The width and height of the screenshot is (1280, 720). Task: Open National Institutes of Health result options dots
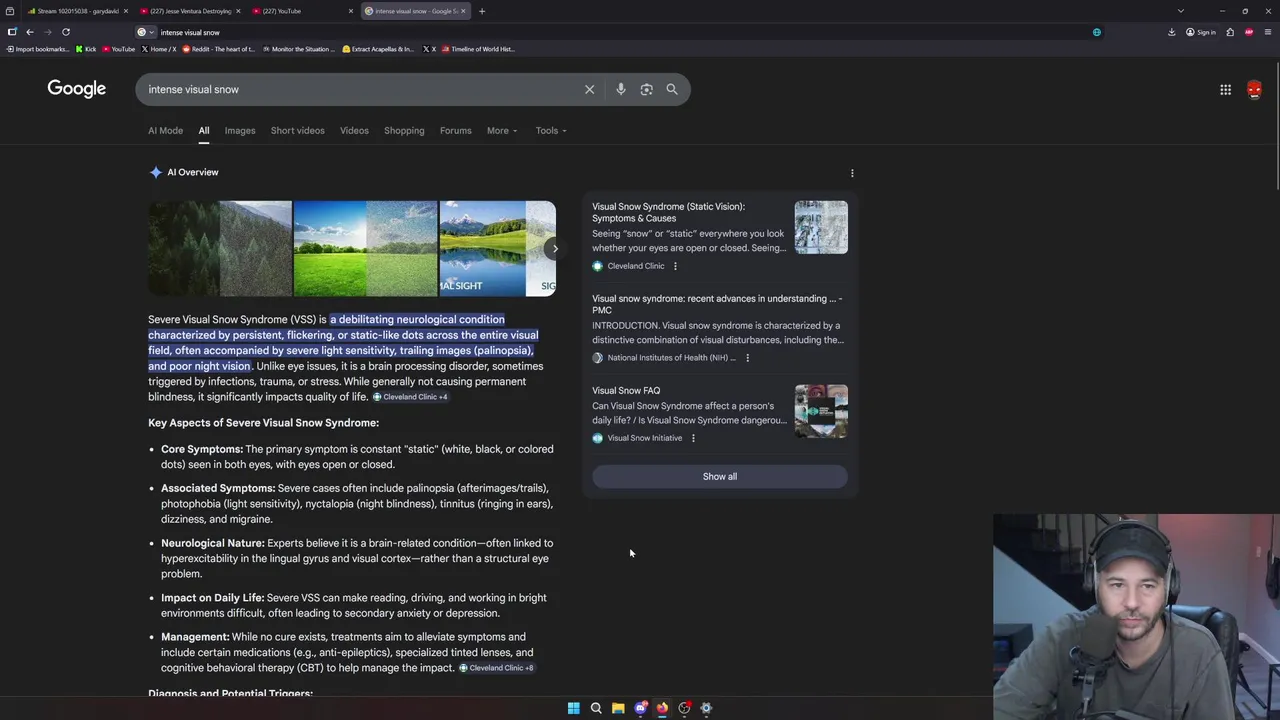click(x=747, y=358)
